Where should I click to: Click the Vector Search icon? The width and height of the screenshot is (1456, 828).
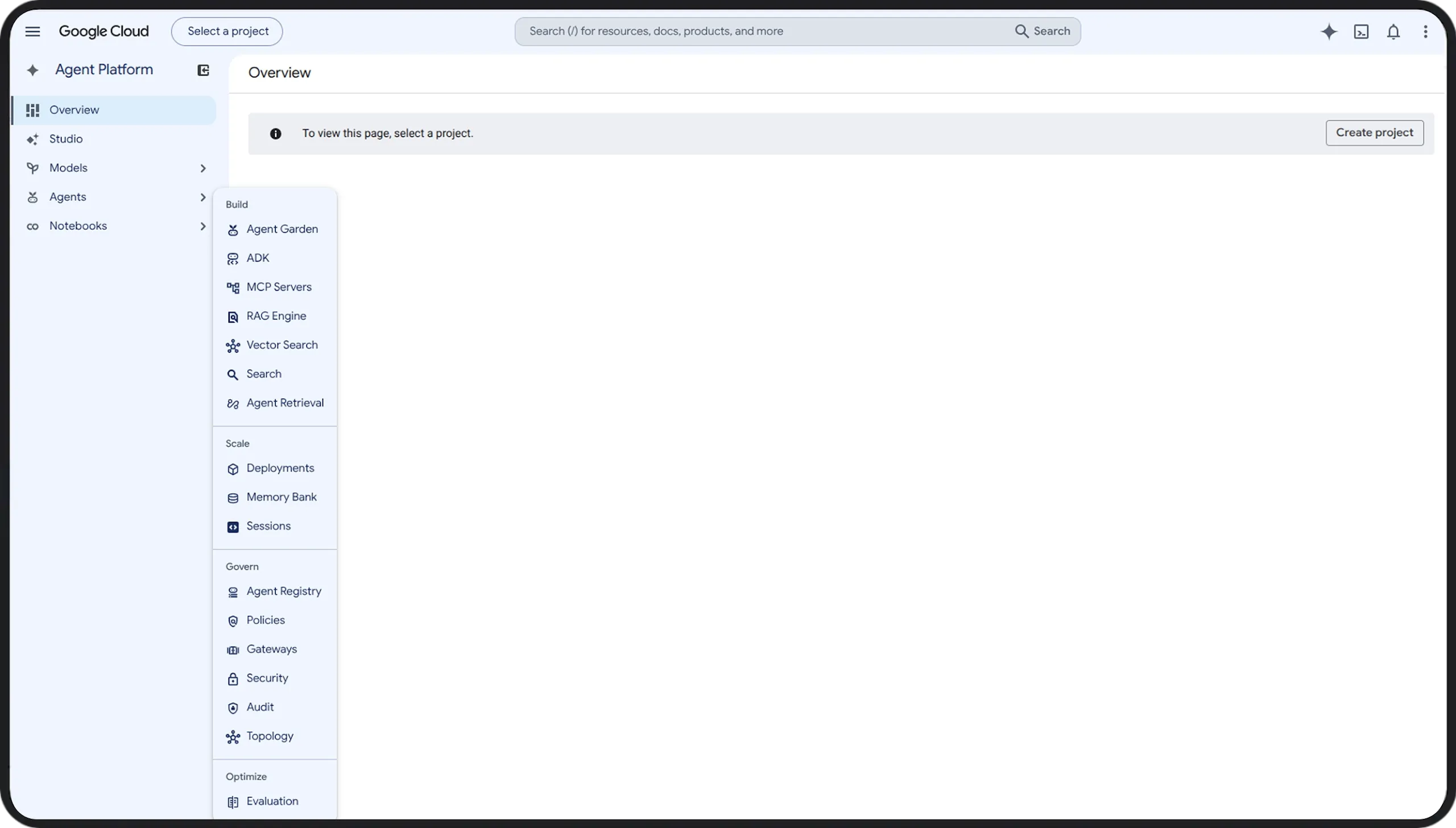[233, 346]
